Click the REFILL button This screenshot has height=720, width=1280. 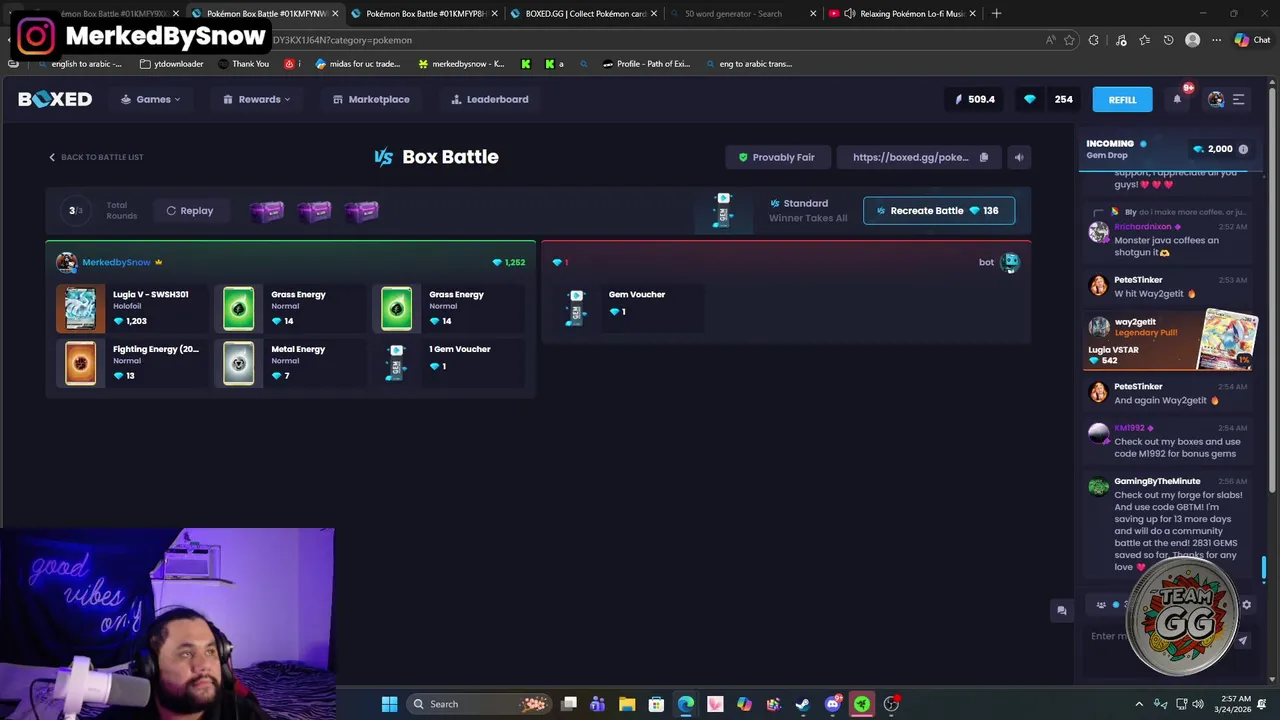[1122, 99]
